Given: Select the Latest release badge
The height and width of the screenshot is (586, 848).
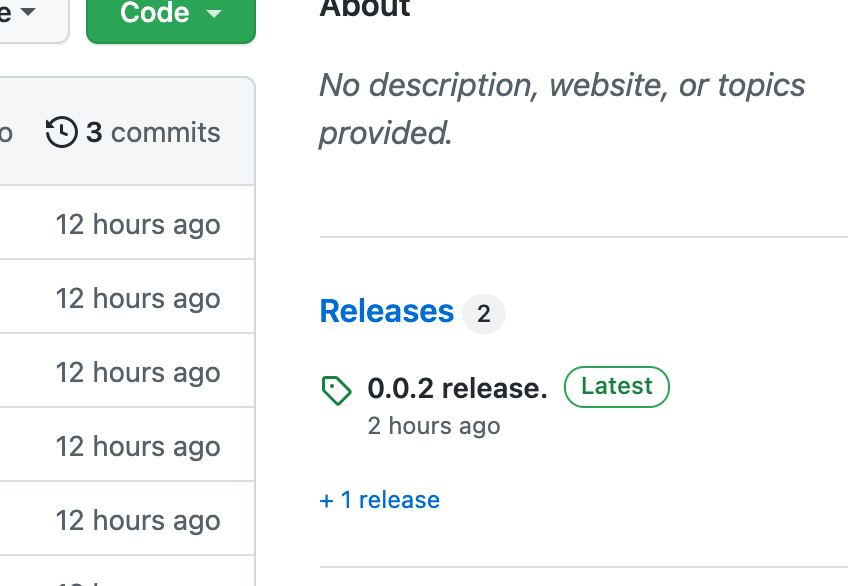Looking at the screenshot, I should [x=616, y=386].
